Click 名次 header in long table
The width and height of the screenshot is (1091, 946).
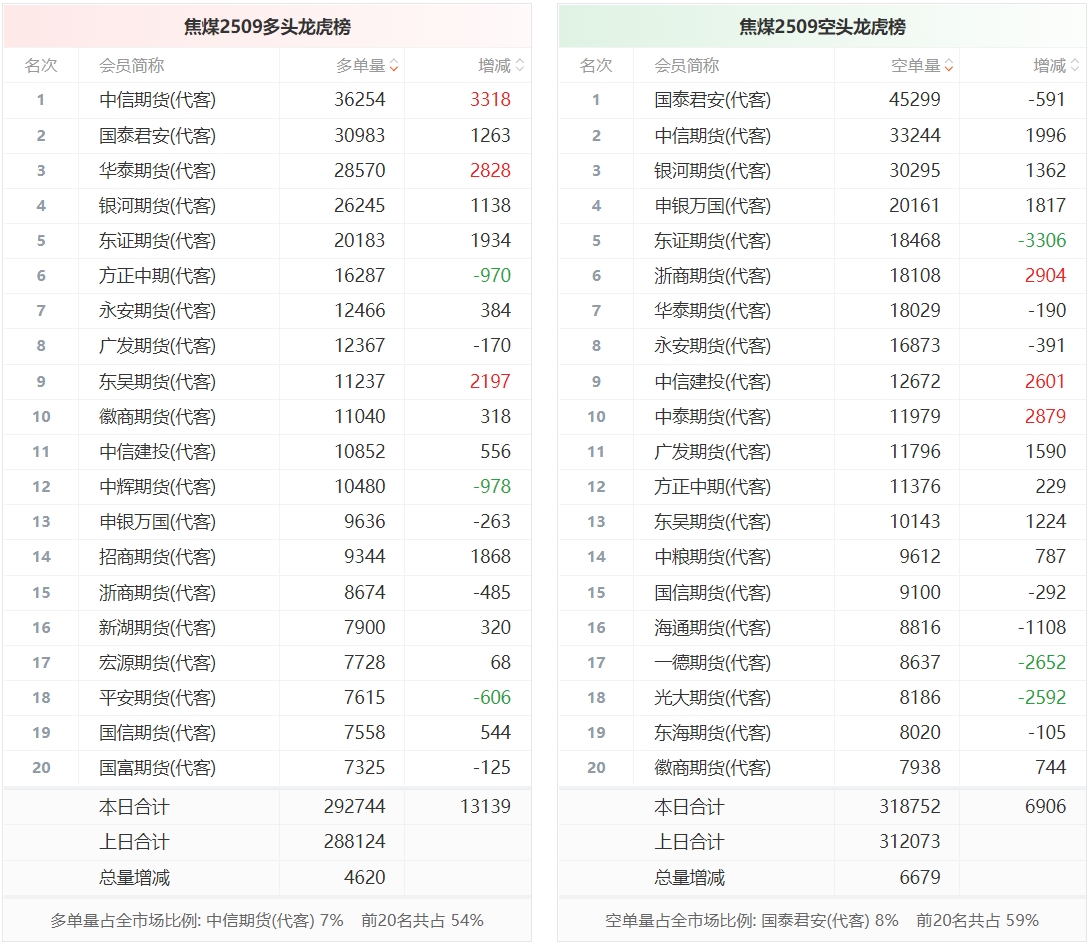pos(41,66)
